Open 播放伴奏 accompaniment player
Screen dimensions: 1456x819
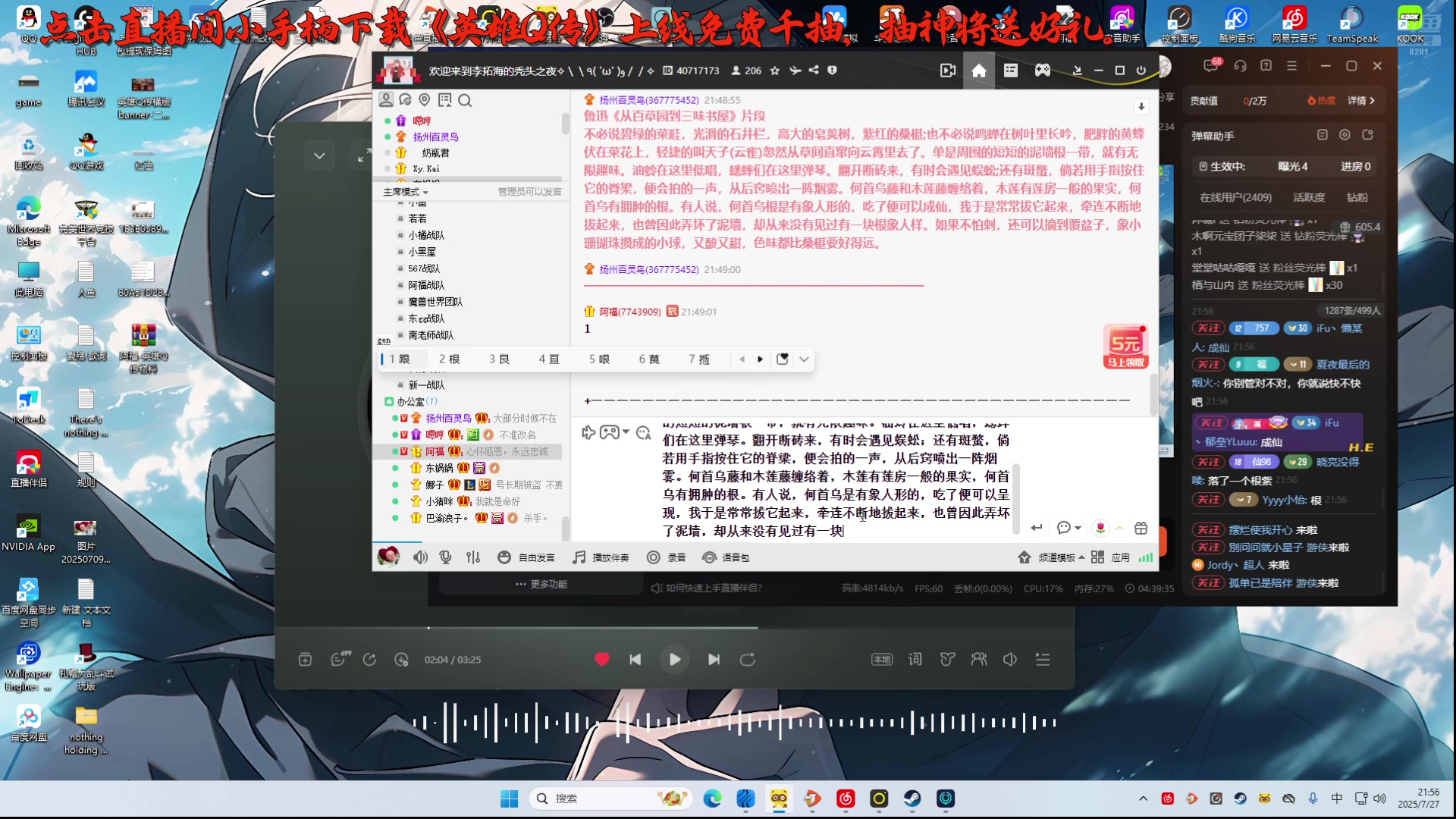coord(601,557)
